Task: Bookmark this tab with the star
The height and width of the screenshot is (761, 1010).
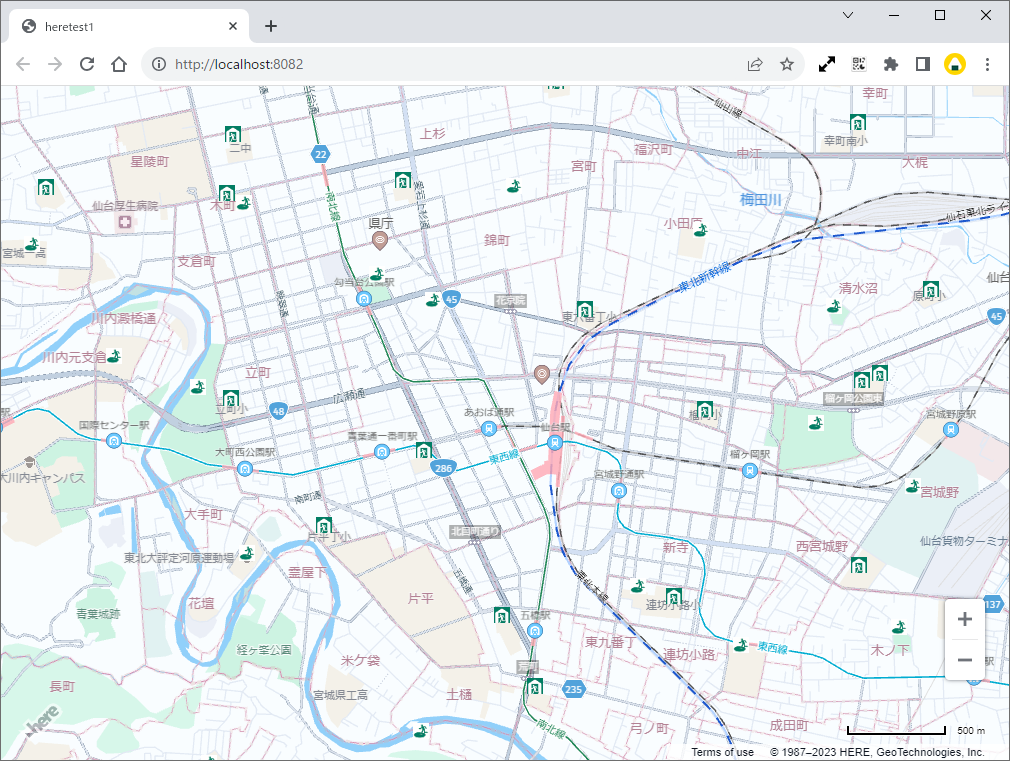Action: [x=786, y=64]
